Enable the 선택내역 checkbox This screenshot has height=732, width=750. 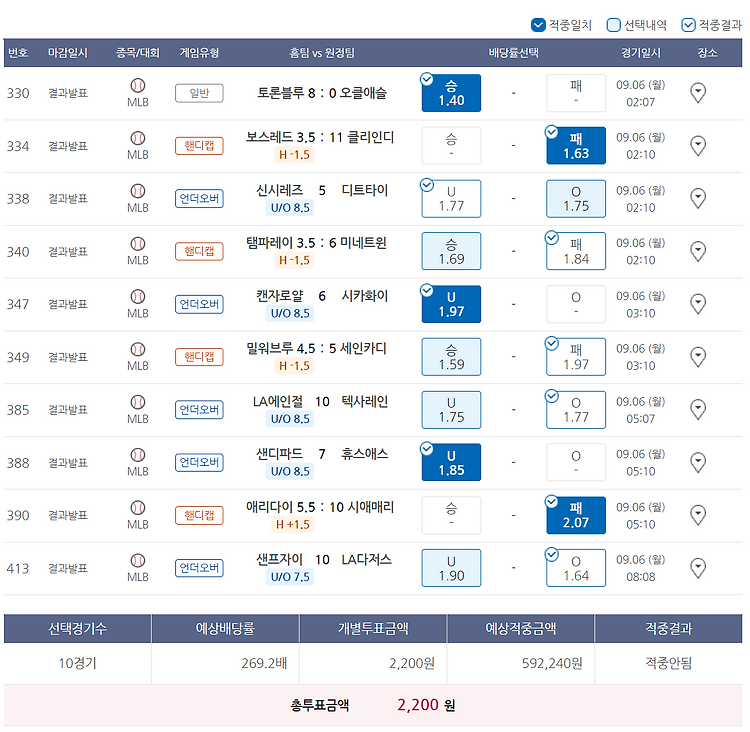tap(613, 25)
